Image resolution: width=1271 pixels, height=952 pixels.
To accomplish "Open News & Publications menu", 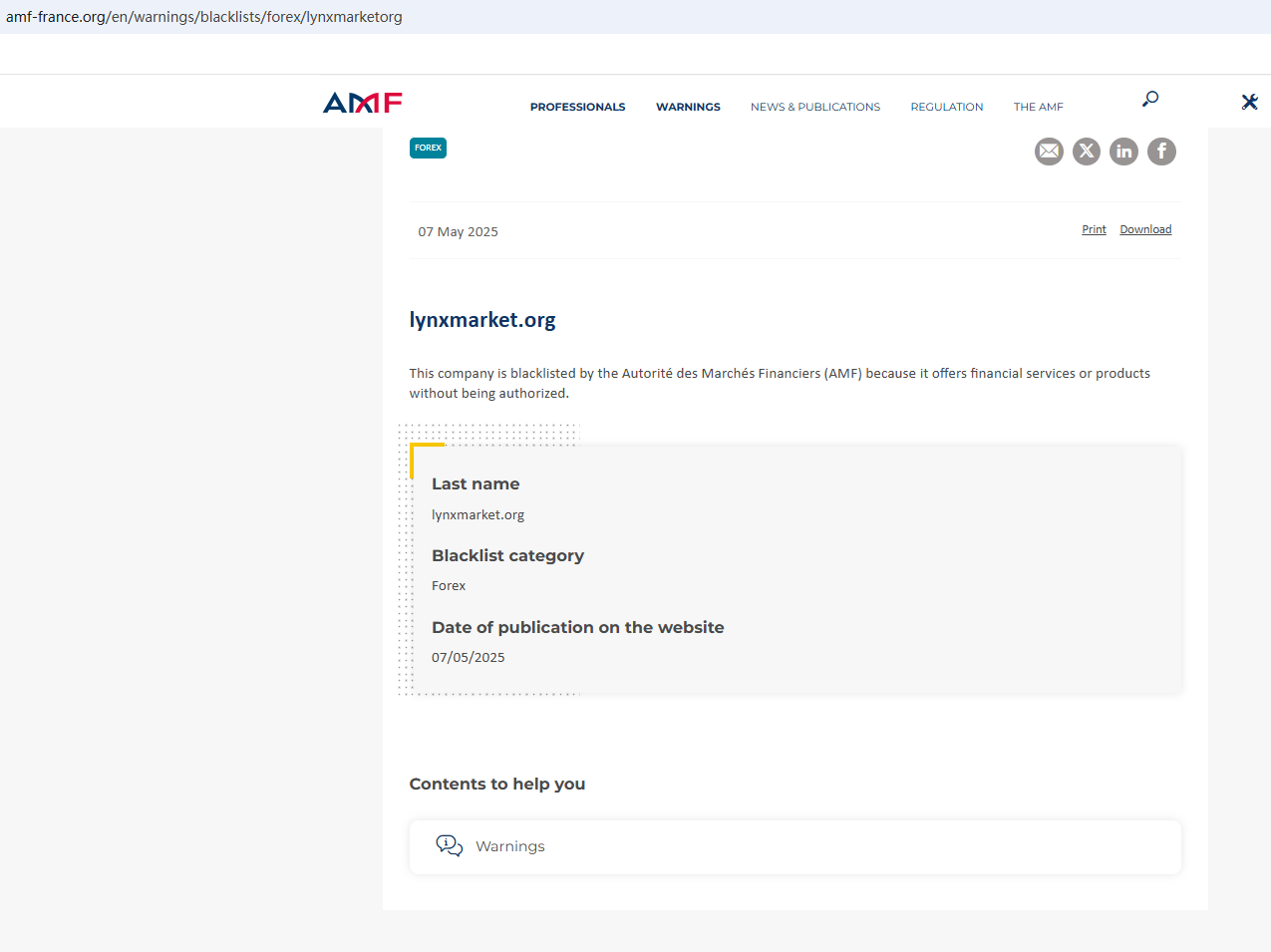I will (815, 107).
